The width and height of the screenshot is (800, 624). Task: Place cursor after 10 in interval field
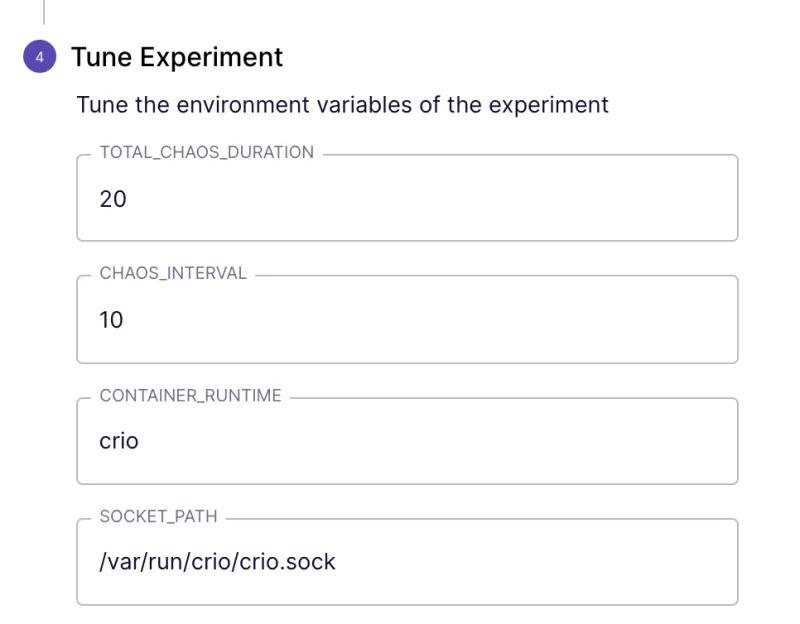[127, 321]
